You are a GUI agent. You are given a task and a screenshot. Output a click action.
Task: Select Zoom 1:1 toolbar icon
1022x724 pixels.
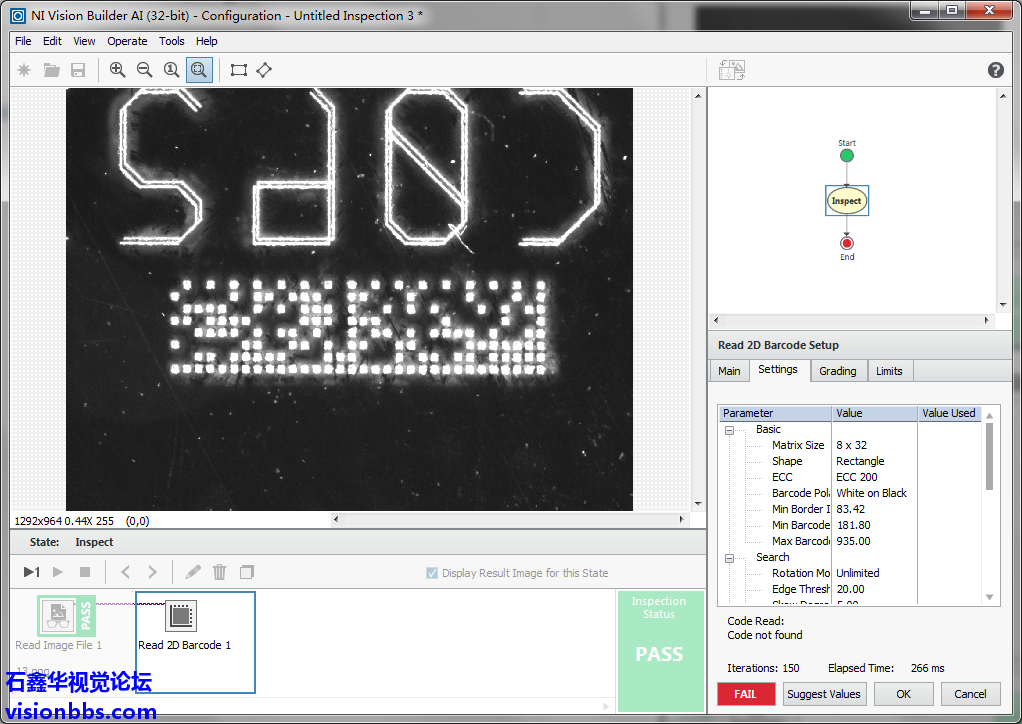click(x=172, y=70)
